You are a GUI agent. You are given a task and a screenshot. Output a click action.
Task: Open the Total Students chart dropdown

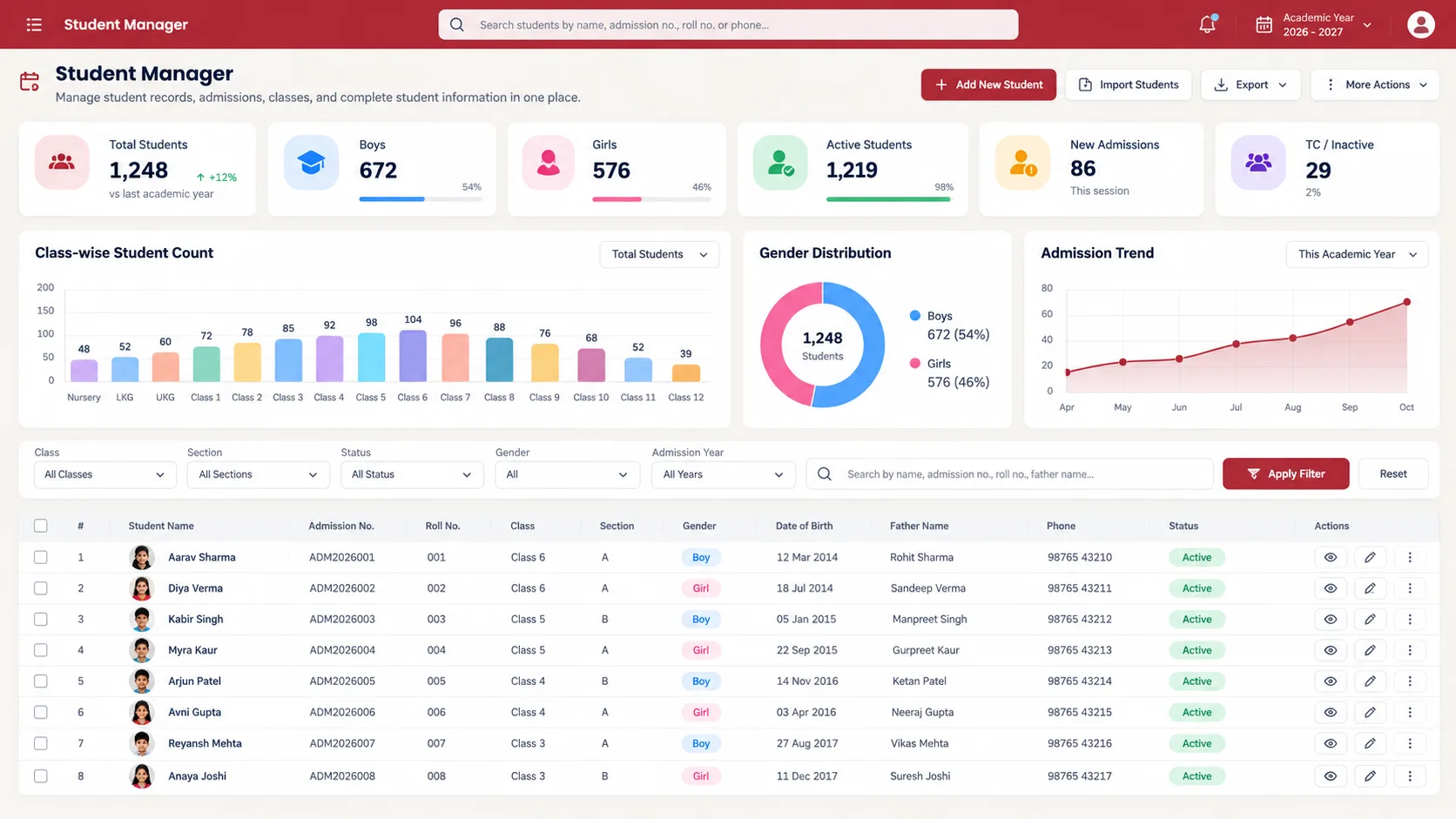pos(659,254)
